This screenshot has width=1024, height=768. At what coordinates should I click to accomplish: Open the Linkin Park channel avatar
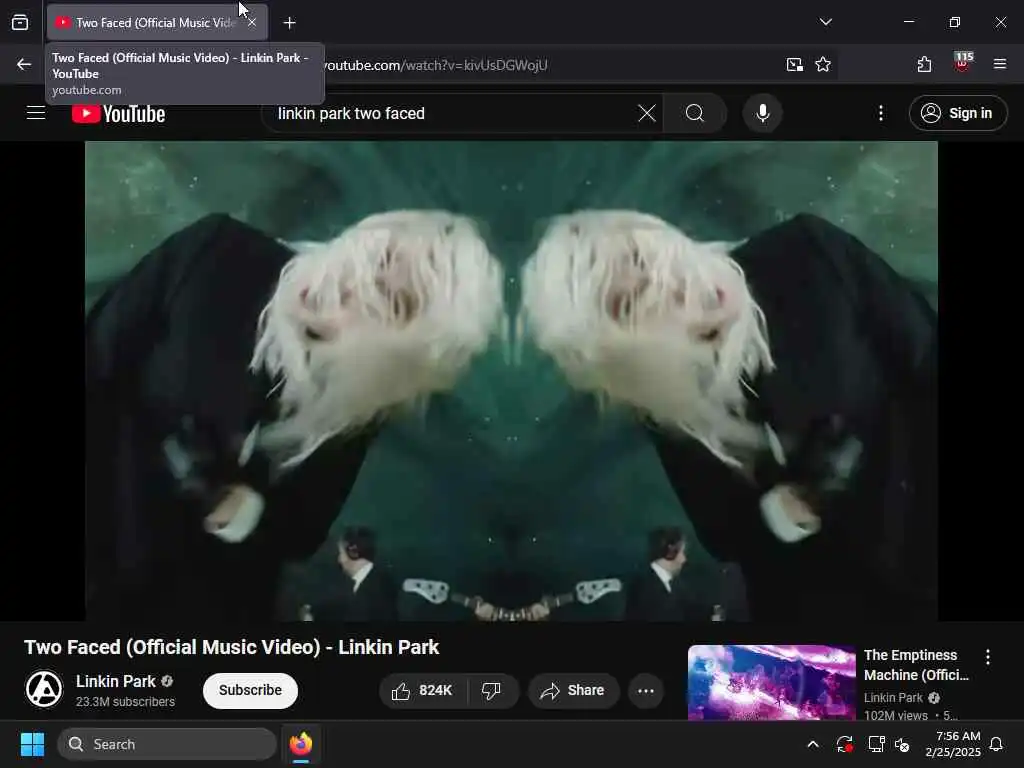(44, 689)
